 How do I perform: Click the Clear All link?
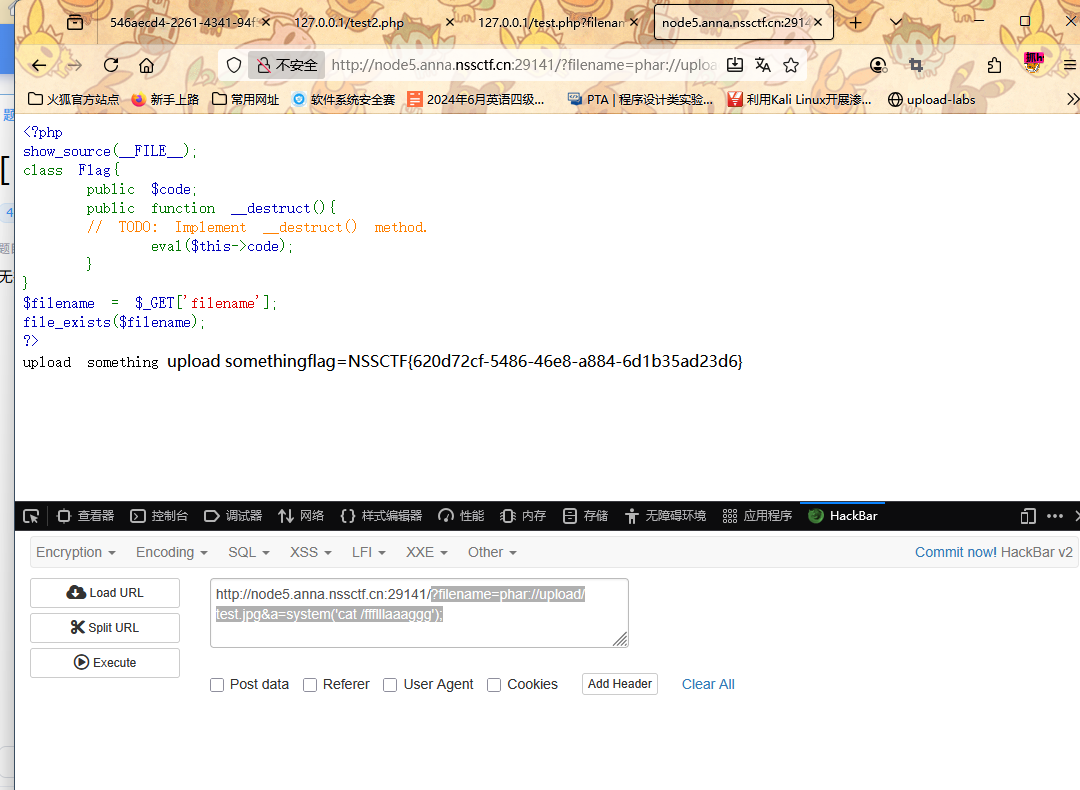pyautogui.click(x=708, y=684)
